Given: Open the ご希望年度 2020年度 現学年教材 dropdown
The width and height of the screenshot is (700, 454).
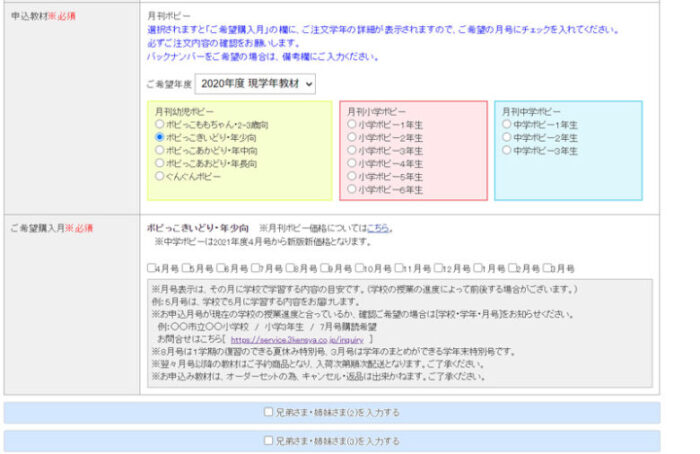Looking at the screenshot, I should click(255, 83).
